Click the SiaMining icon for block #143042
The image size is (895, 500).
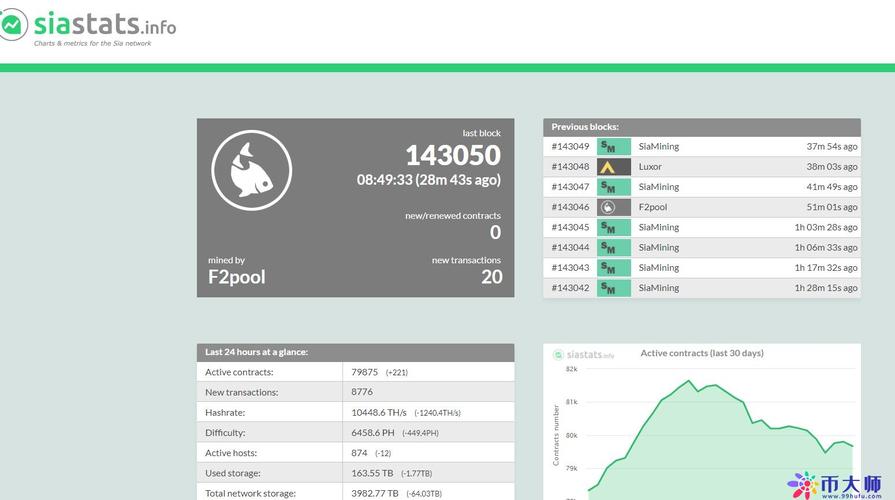tap(614, 288)
